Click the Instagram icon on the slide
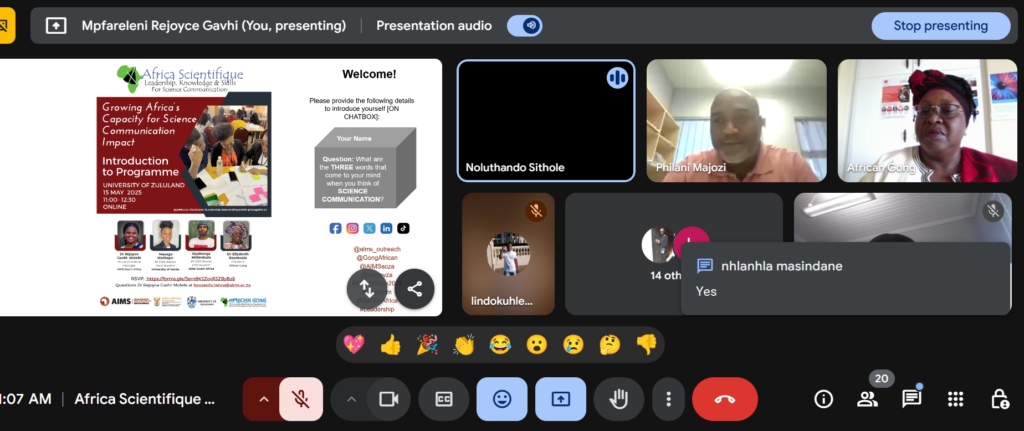The image size is (1024, 431). point(353,229)
